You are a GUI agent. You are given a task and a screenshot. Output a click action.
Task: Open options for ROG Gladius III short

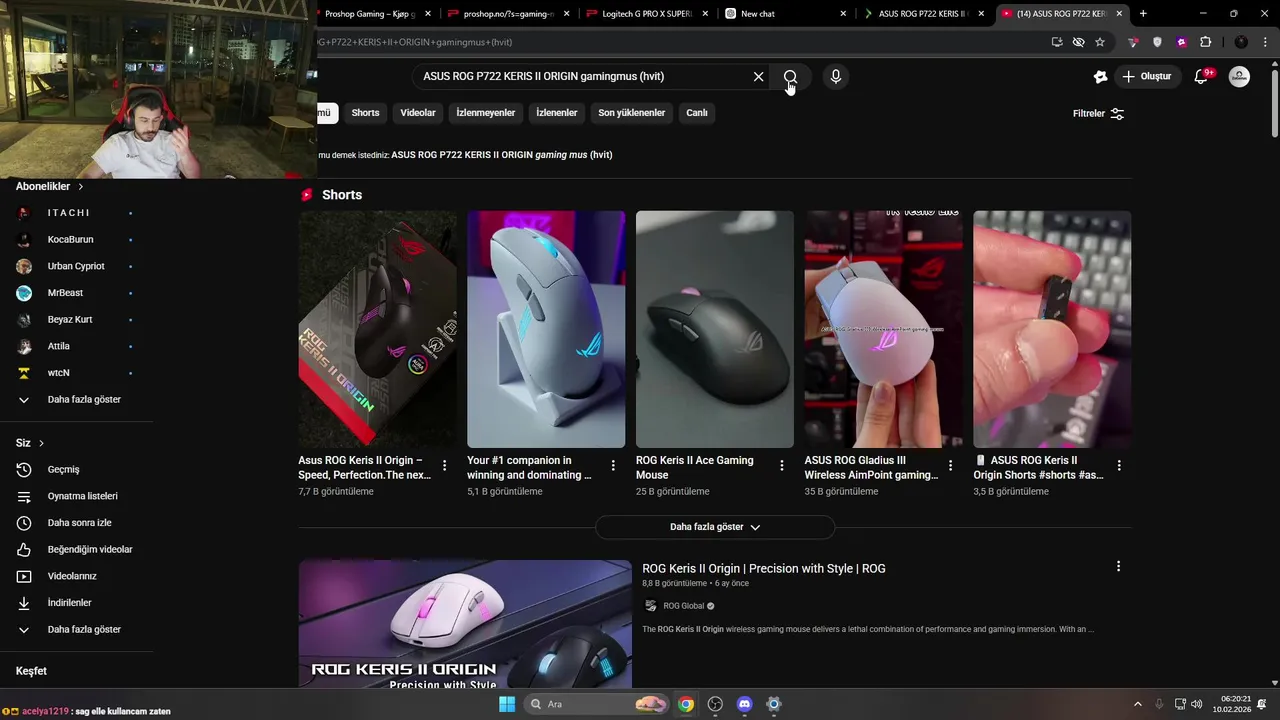[x=951, y=466]
